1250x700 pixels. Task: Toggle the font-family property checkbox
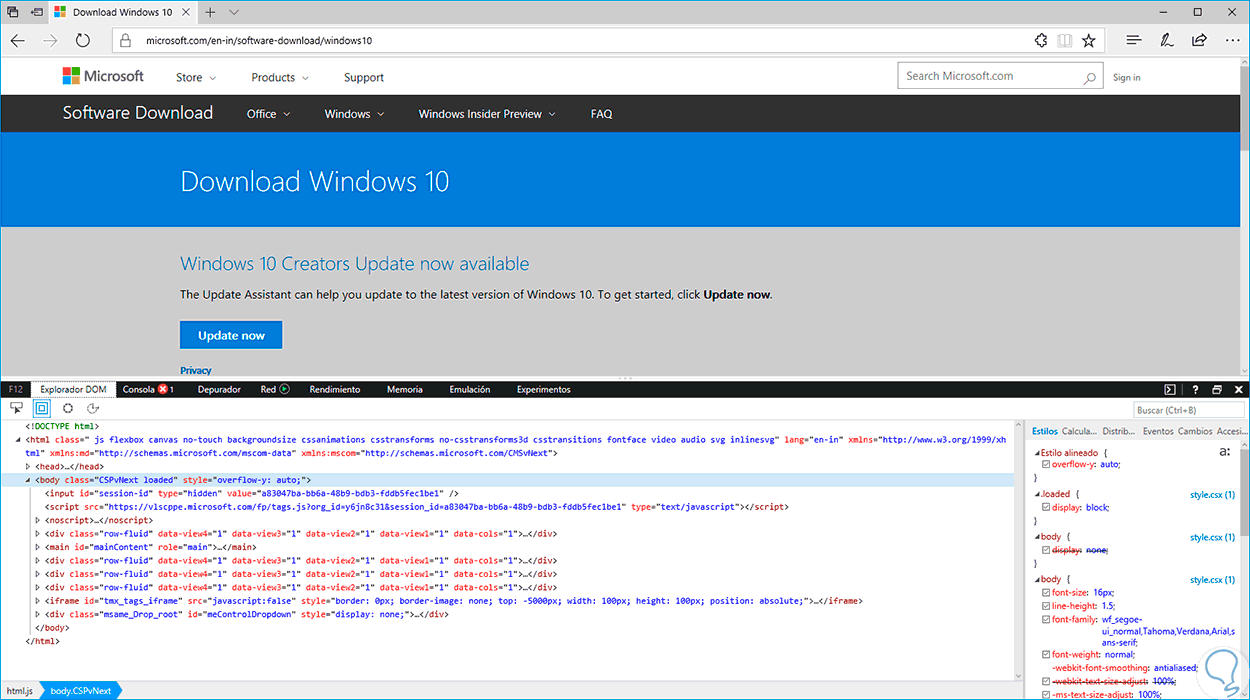tap(1046, 620)
